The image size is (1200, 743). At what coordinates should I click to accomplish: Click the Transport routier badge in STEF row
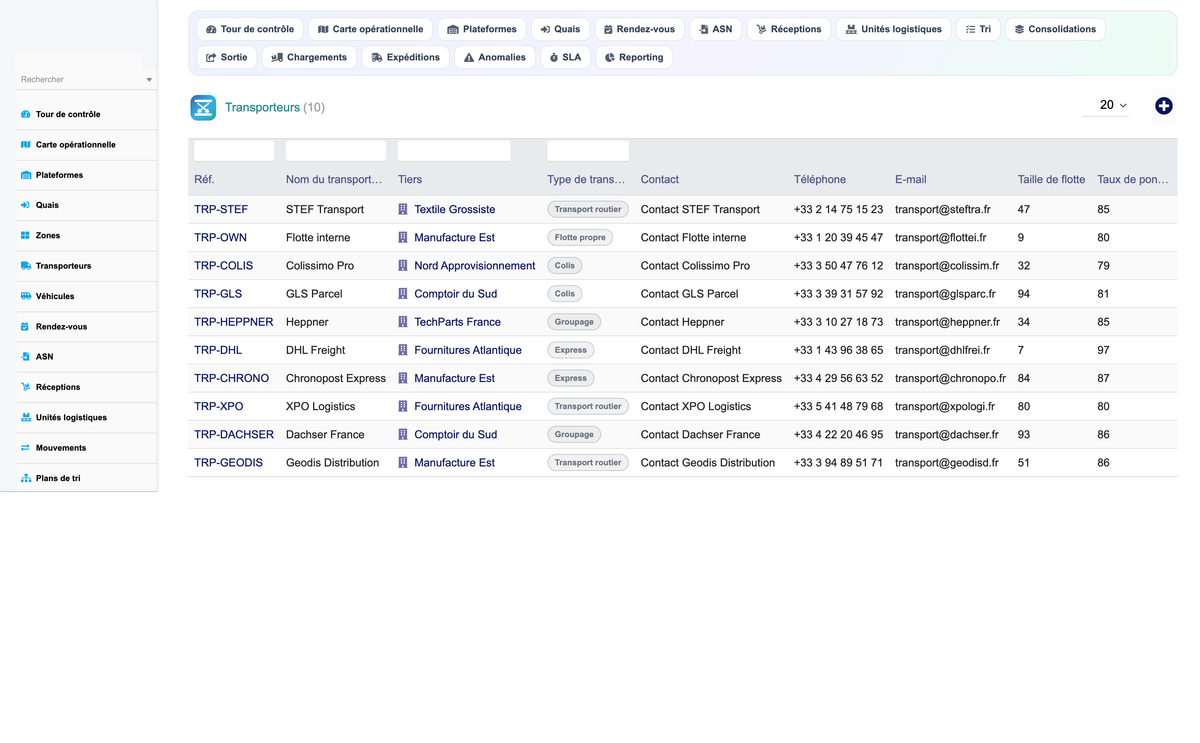(x=588, y=210)
